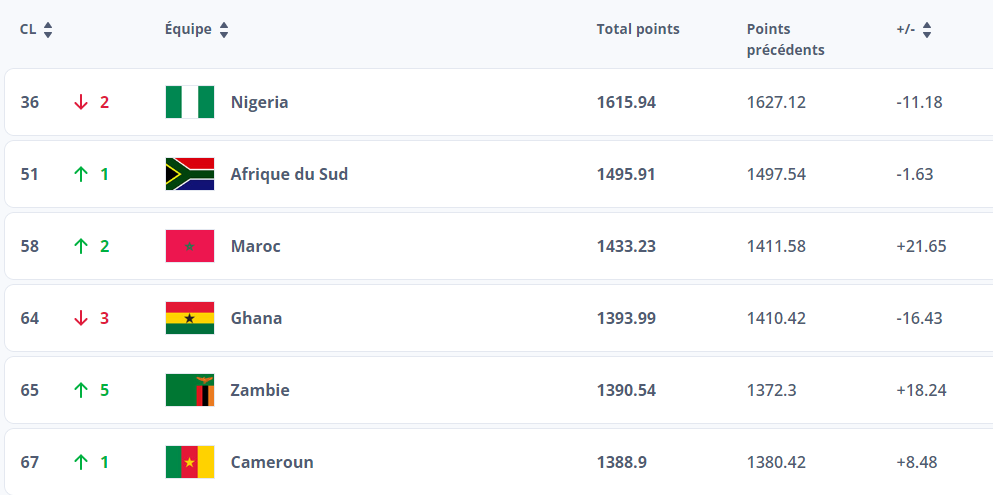Open the Cameroun team page
The height and width of the screenshot is (495, 993).
coord(272,462)
